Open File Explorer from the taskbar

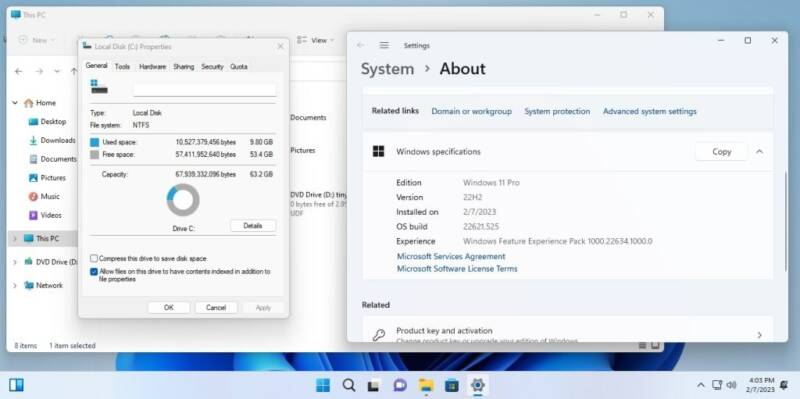click(426, 385)
